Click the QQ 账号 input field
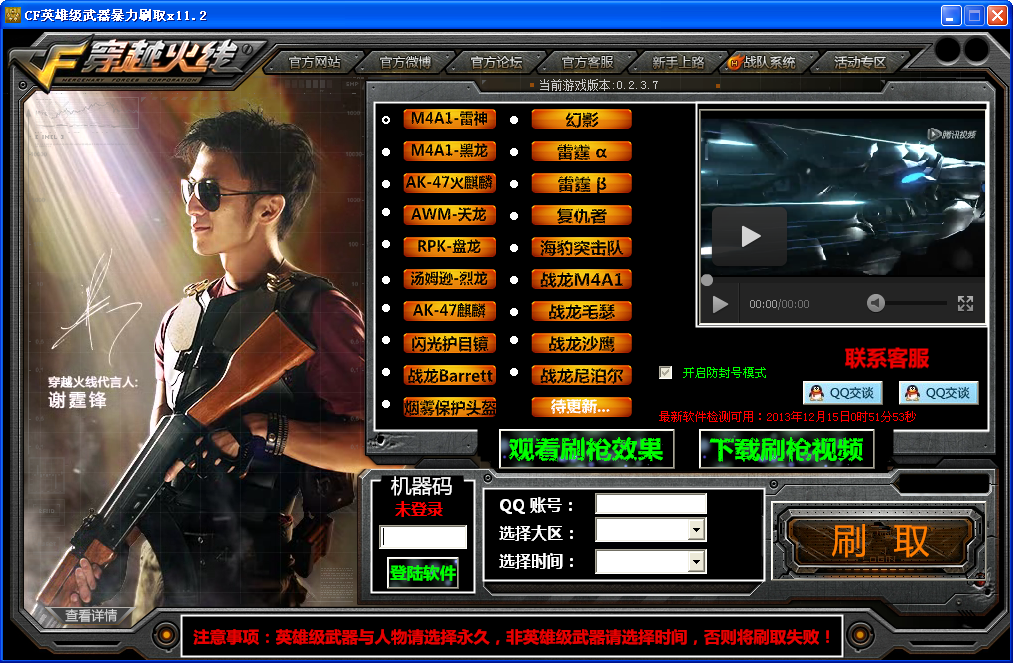 651,503
